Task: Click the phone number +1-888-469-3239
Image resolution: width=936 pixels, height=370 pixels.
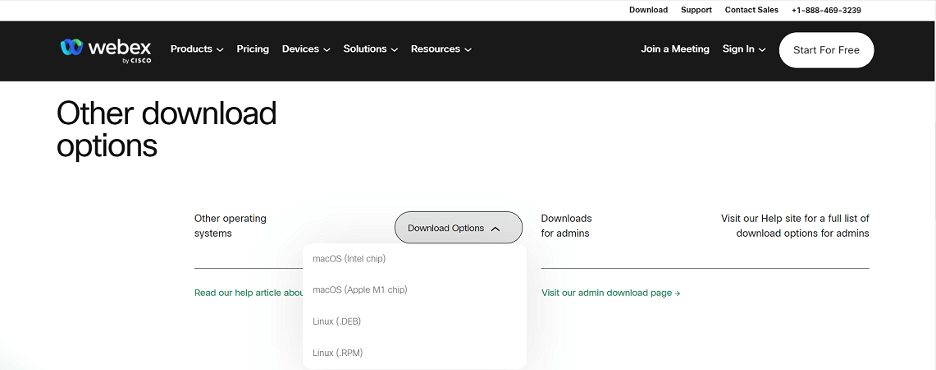Action: (826, 10)
